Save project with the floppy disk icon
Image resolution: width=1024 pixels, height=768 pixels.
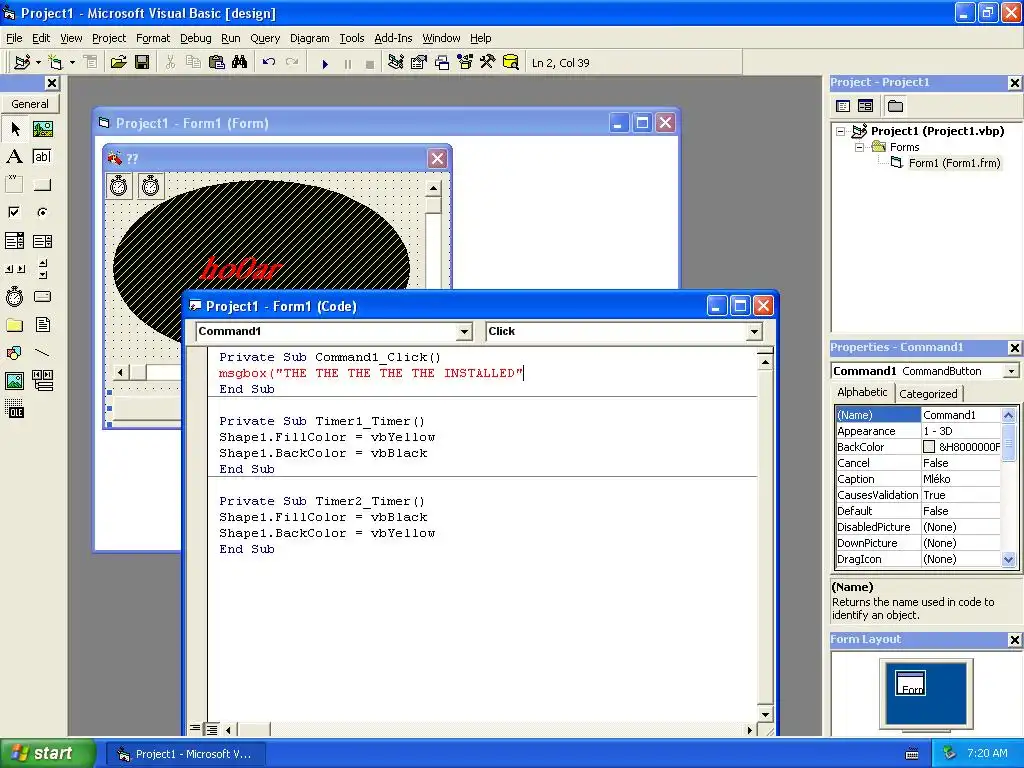click(x=142, y=62)
